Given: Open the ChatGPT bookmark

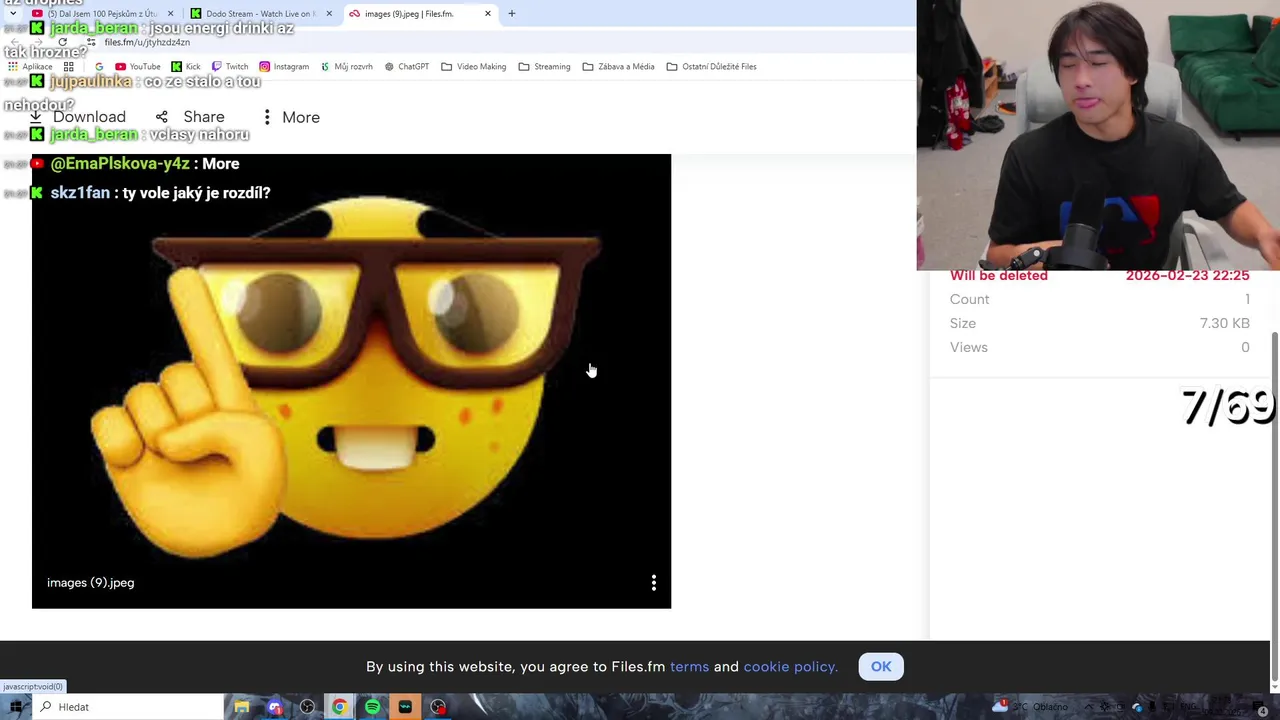Looking at the screenshot, I should pyautogui.click(x=407, y=66).
